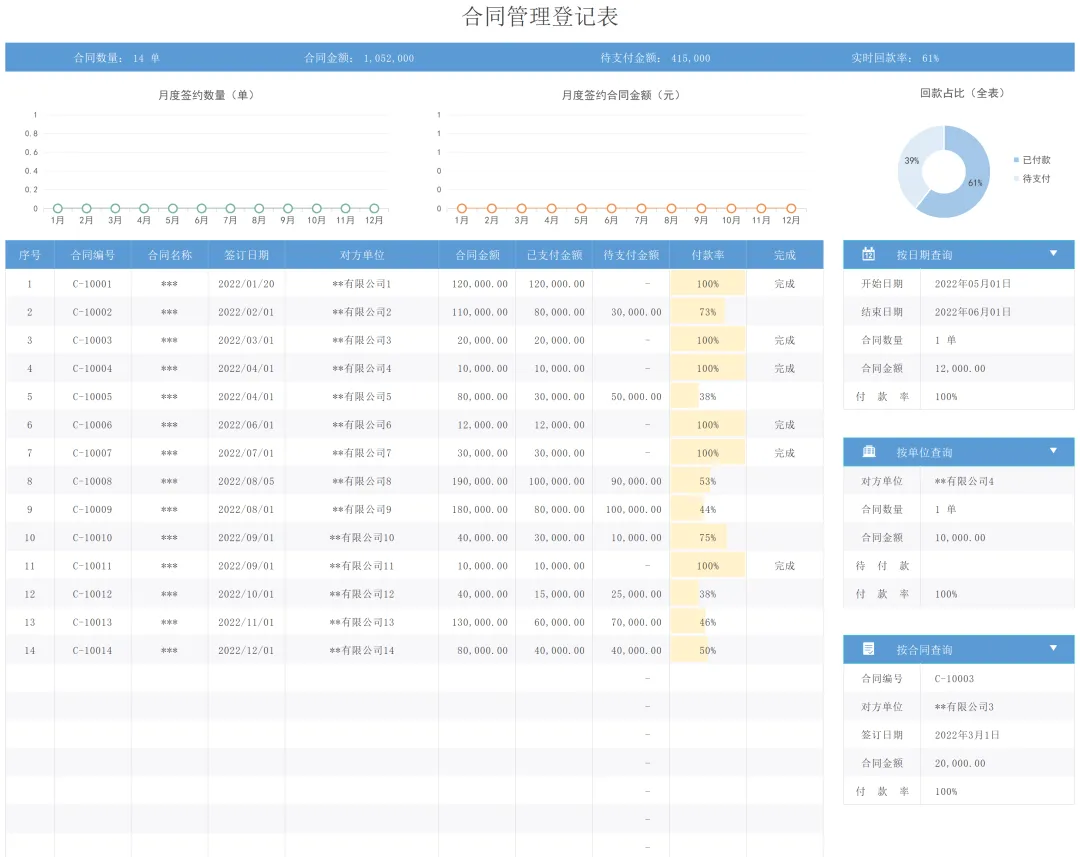Click the 合同编号 query value C-10003
Viewport: 1080px width, 857px height.
click(x=954, y=679)
